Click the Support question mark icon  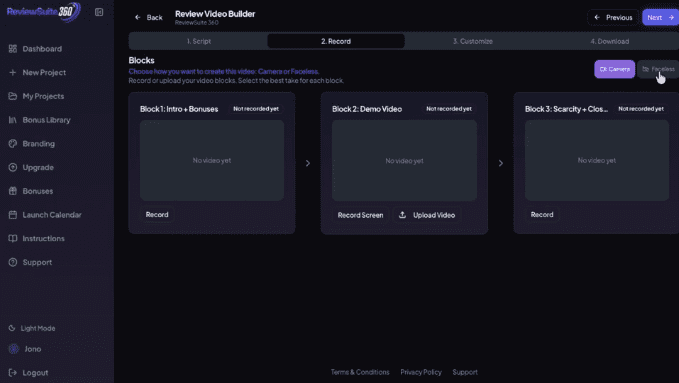click(13, 262)
